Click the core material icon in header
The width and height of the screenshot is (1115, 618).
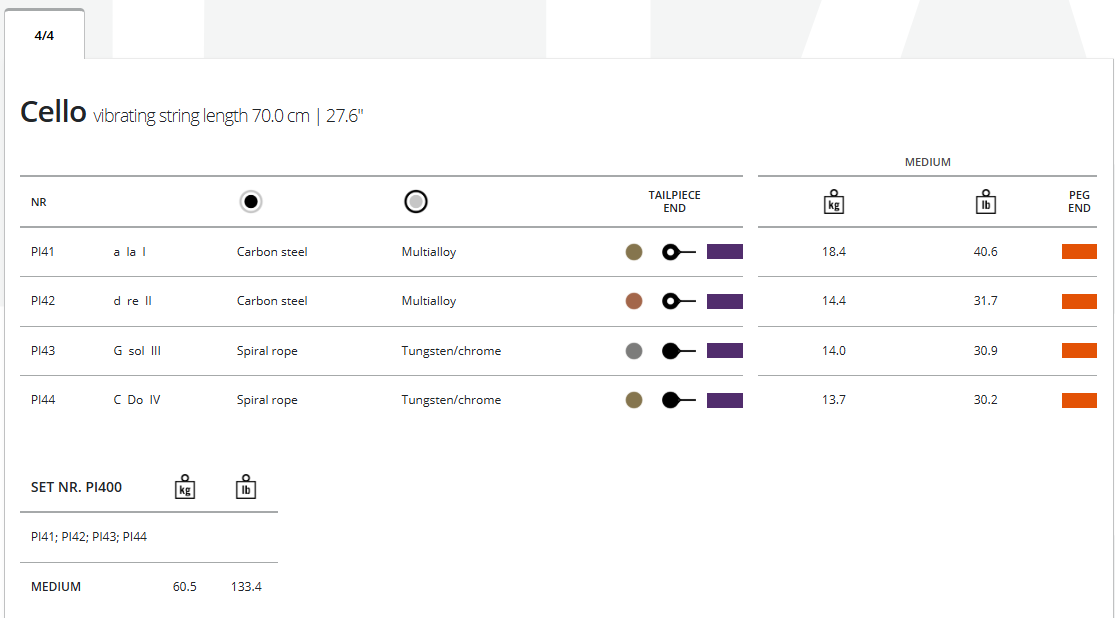pos(251,201)
